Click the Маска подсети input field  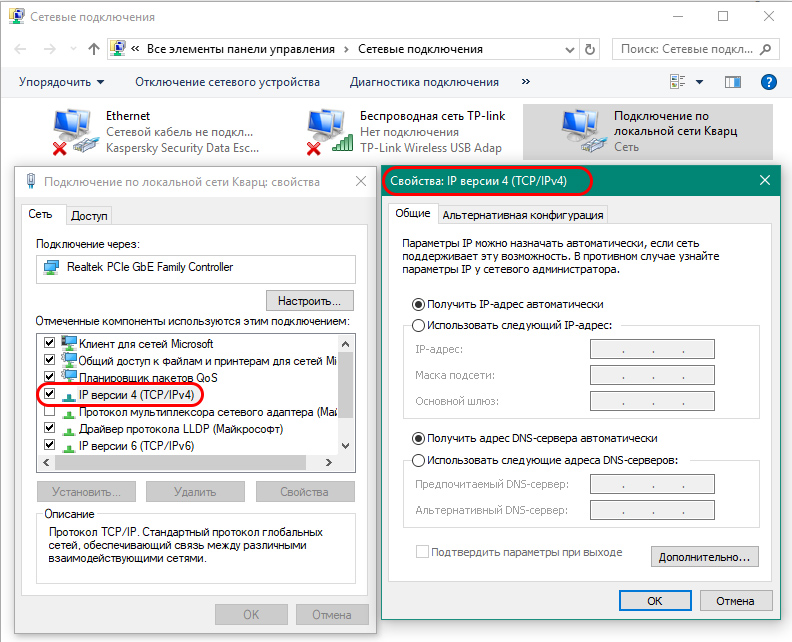pos(652,375)
